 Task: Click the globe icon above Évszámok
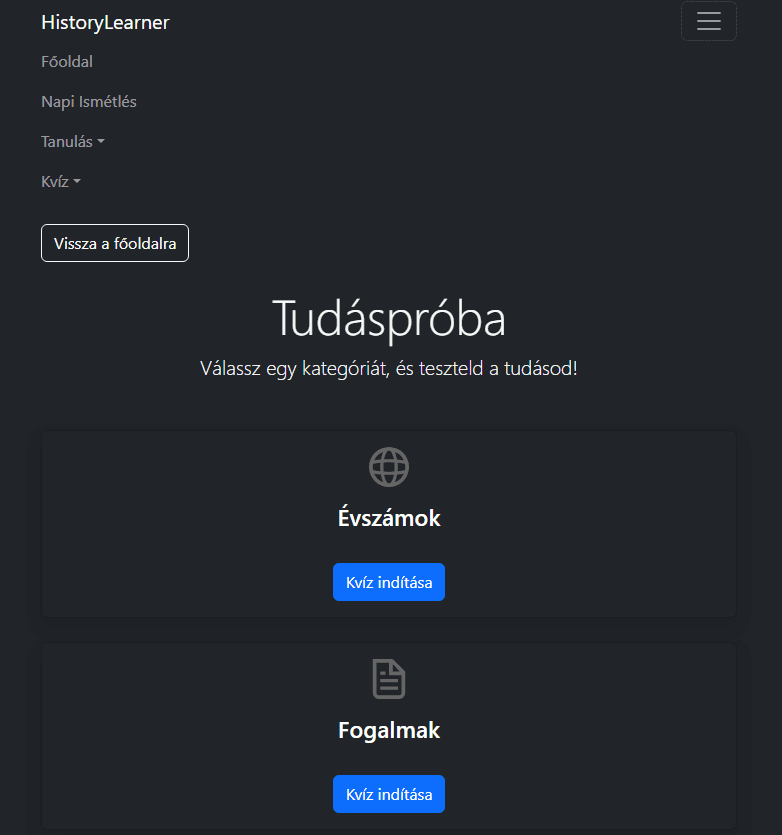[x=389, y=467]
